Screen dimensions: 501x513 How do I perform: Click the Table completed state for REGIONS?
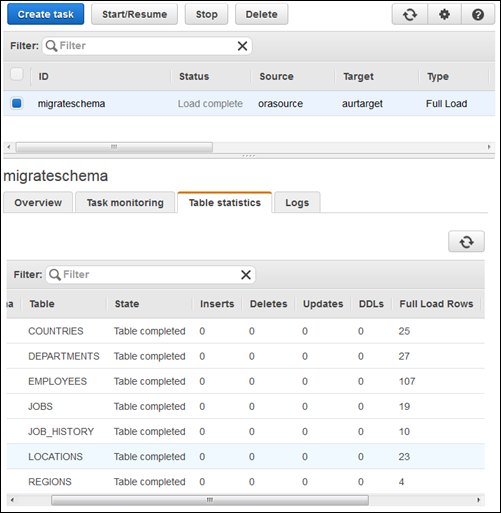[x=149, y=481]
